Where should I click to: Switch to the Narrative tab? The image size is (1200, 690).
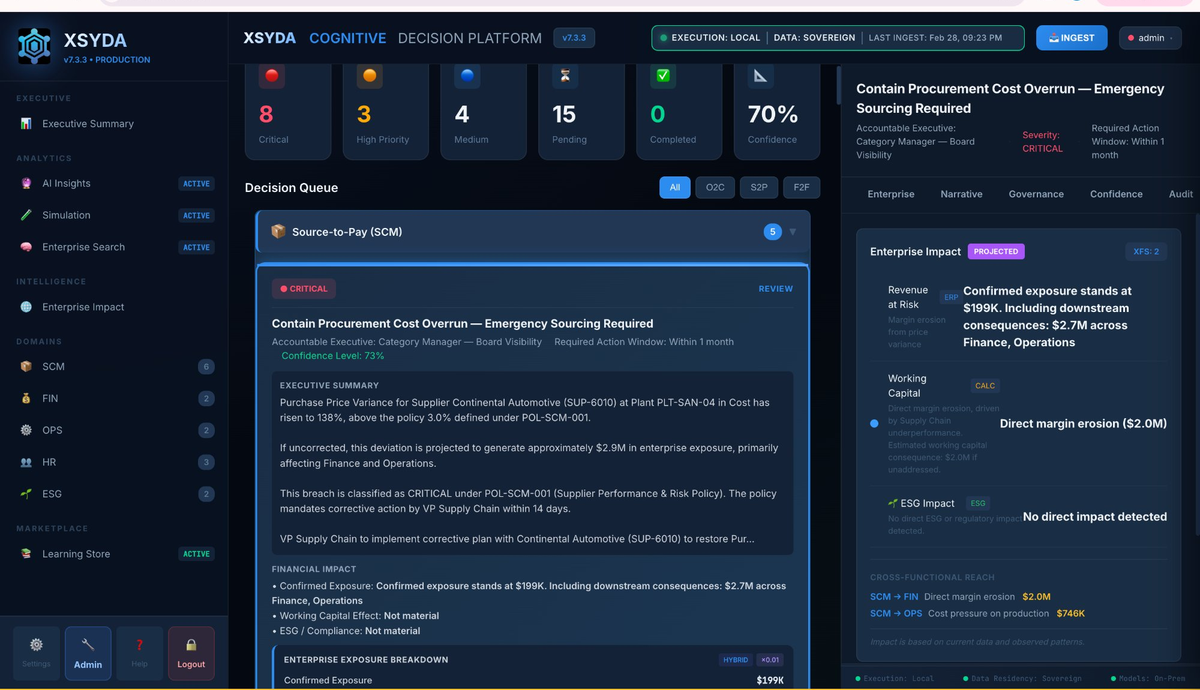coord(961,194)
